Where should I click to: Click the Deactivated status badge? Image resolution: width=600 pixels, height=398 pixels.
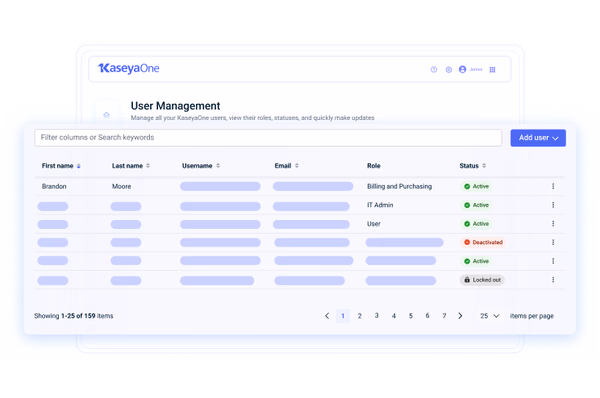[x=483, y=242]
